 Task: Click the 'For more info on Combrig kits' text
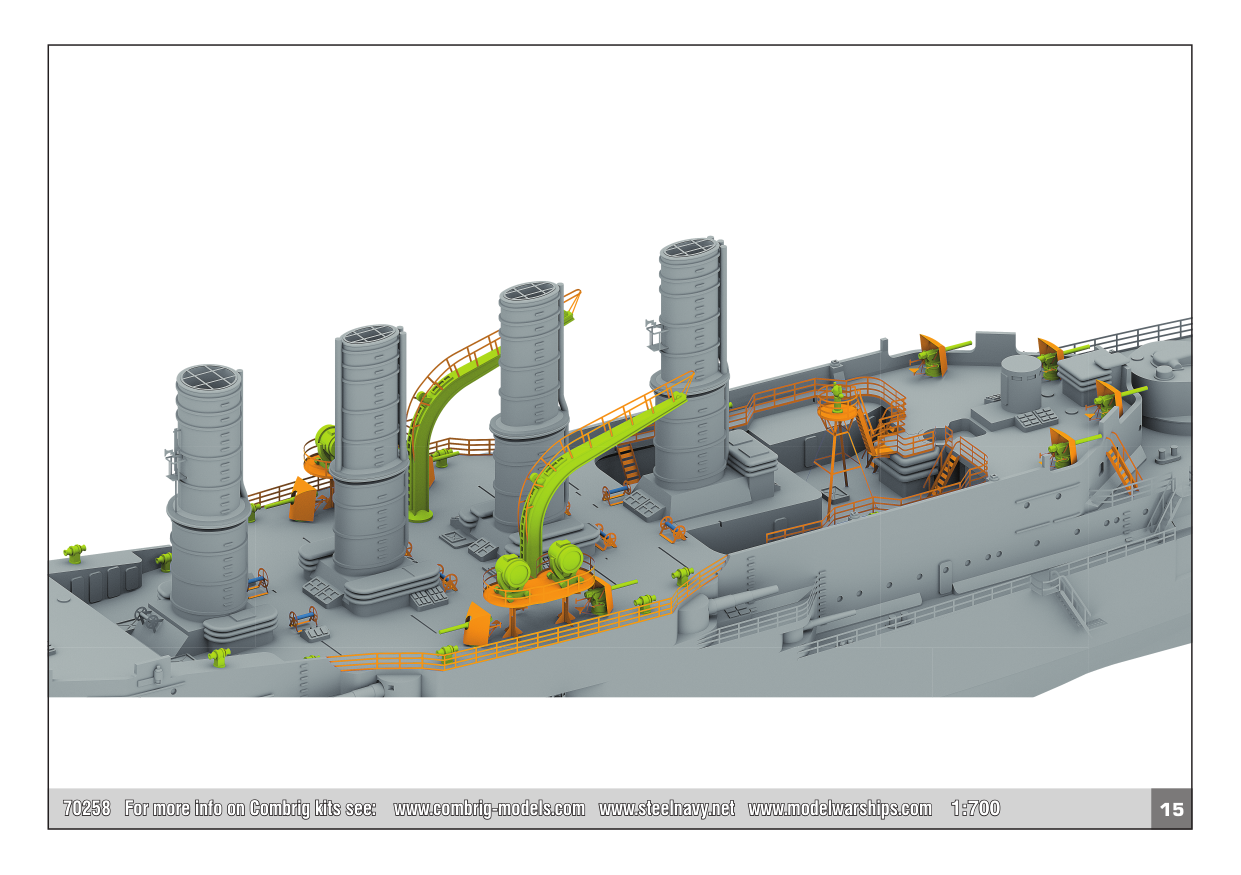tap(250, 808)
